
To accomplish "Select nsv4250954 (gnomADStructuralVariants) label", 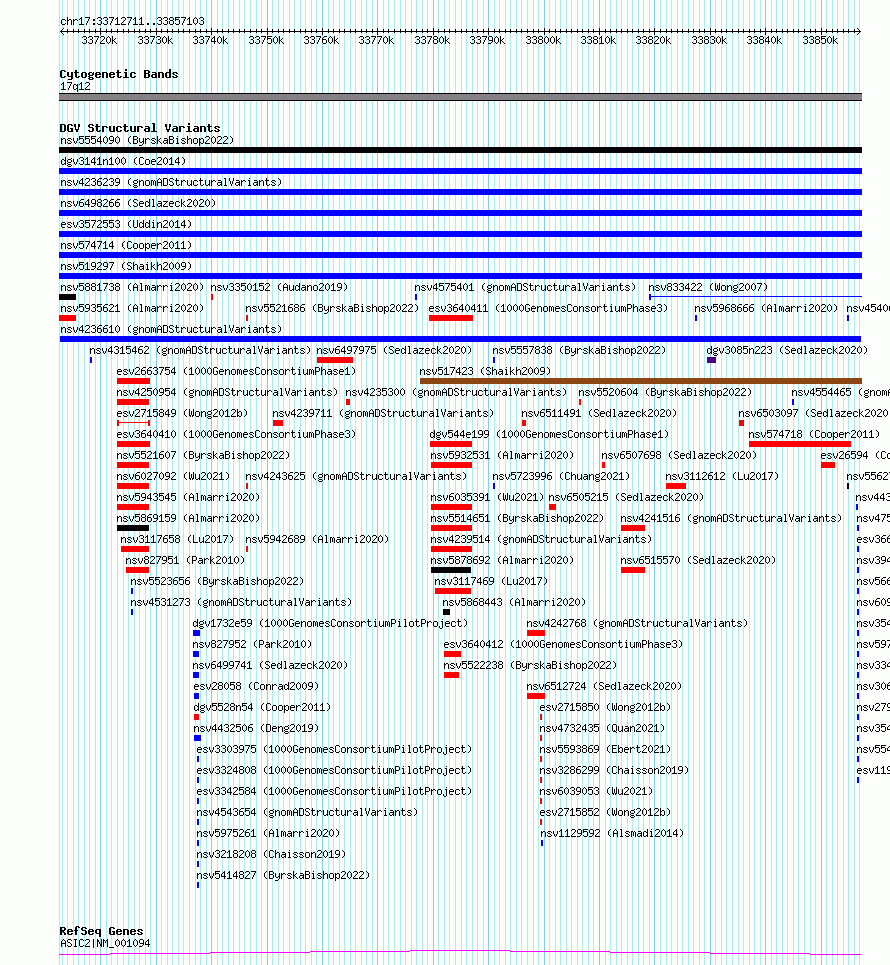I will tap(227, 392).
